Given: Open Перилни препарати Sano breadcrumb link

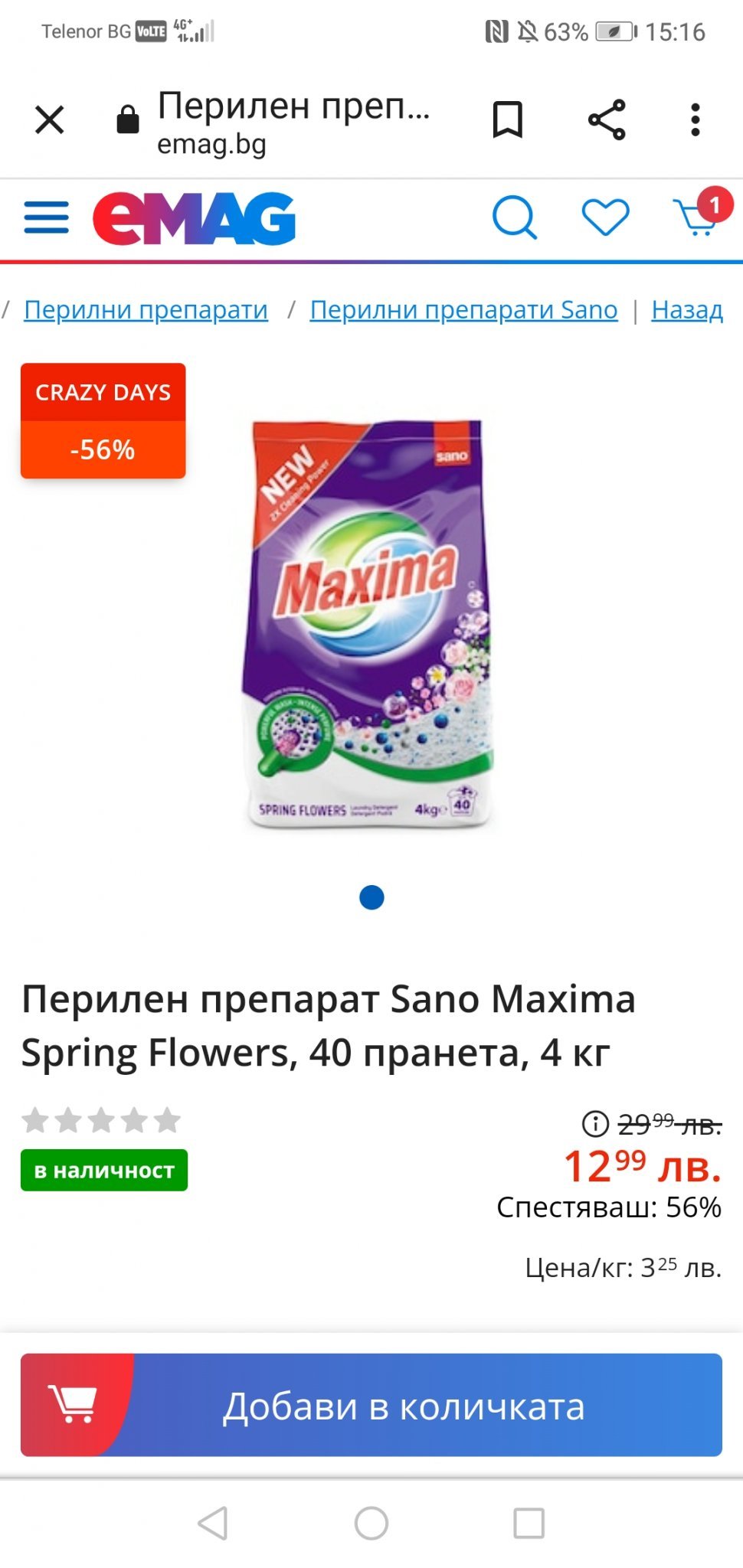Looking at the screenshot, I should pyautogui.click(x=463, y=309).
